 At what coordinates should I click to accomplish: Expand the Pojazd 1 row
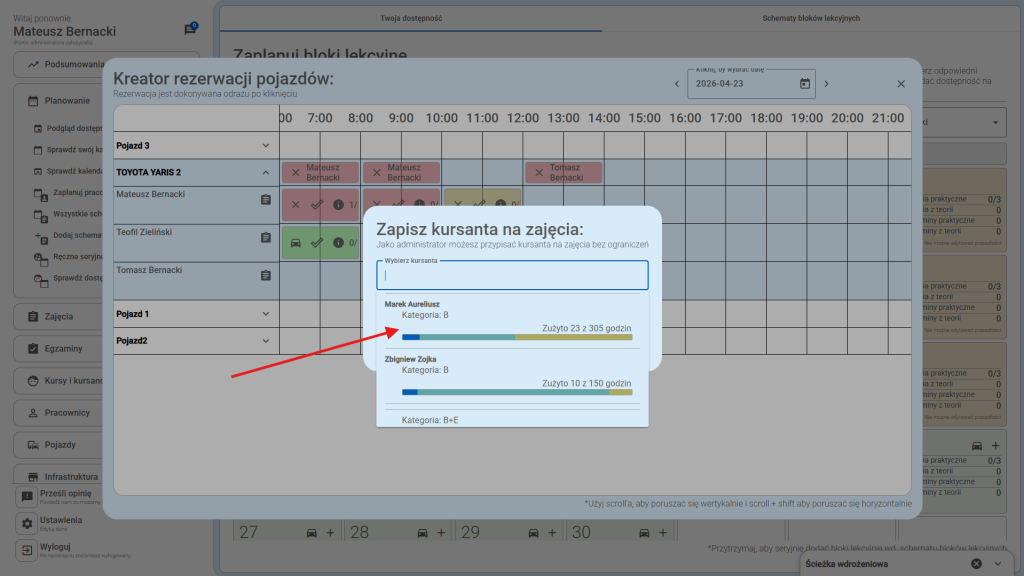click(x=265, y=314)
